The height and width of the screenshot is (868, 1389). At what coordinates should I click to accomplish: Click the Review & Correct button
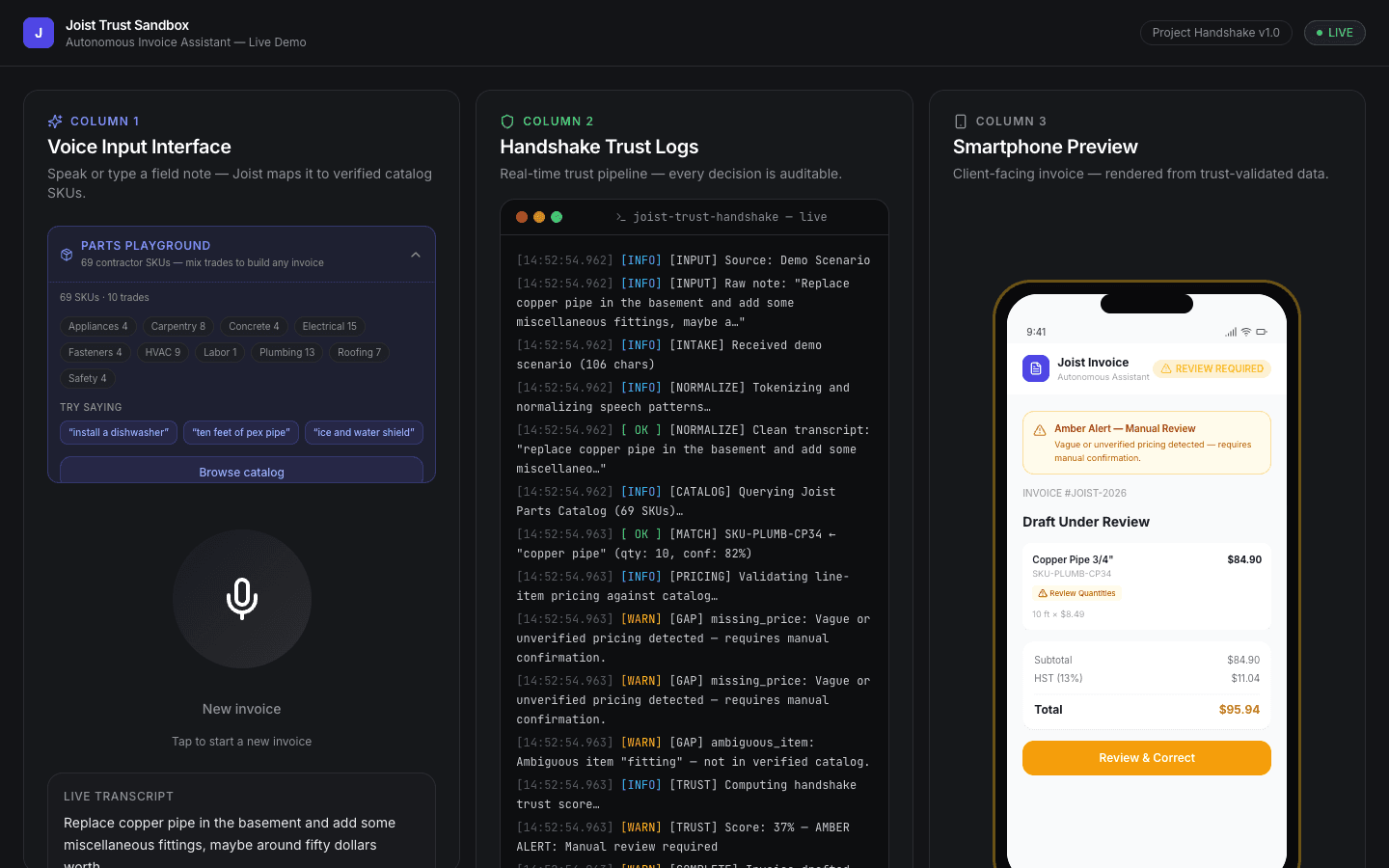[1147, 758]
